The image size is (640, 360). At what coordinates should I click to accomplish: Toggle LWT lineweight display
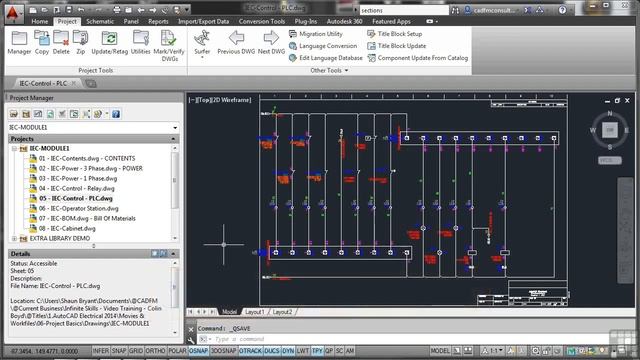point(302,351)
